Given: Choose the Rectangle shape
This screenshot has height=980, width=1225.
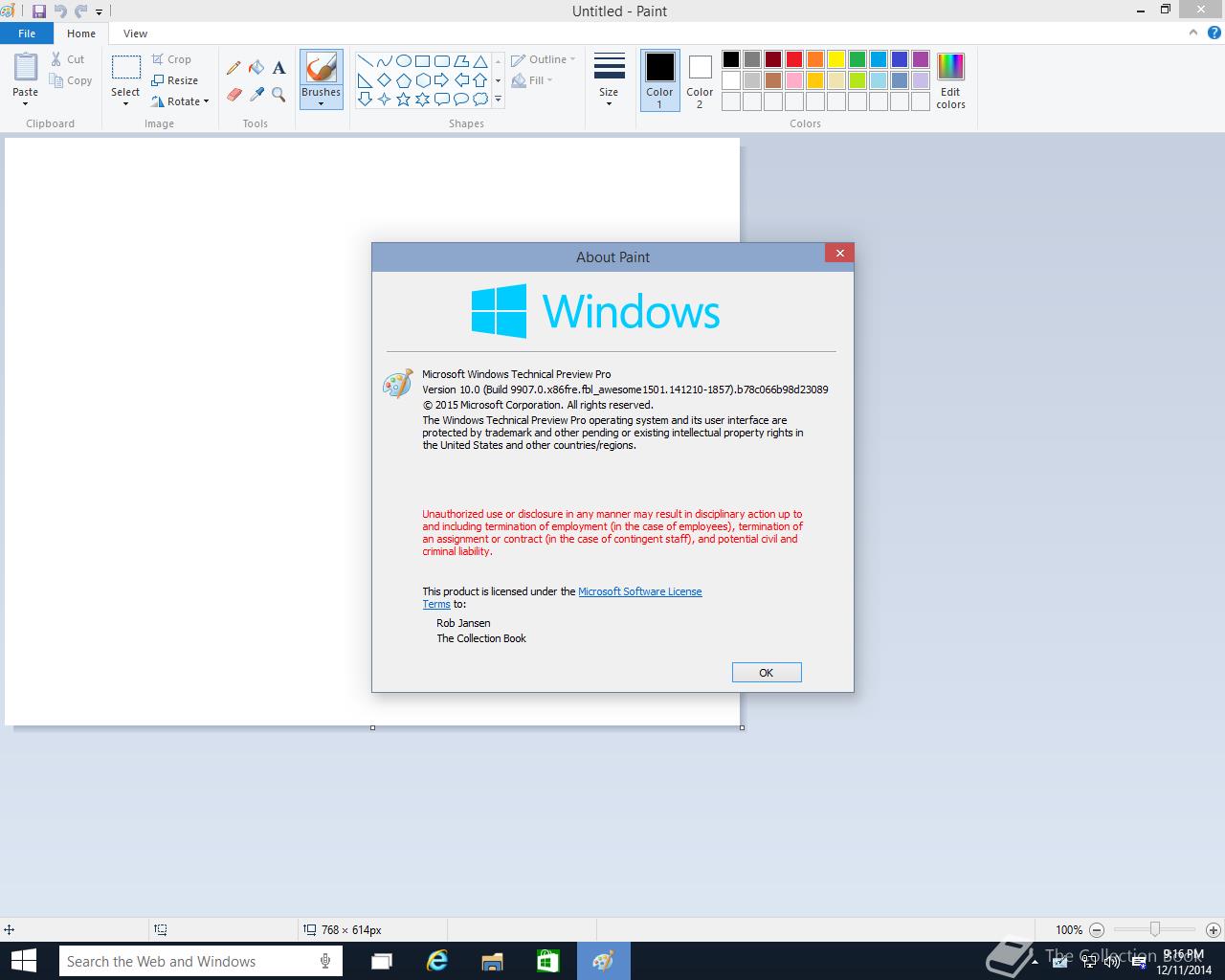Looking at the screenshot, I should (422, 60).
